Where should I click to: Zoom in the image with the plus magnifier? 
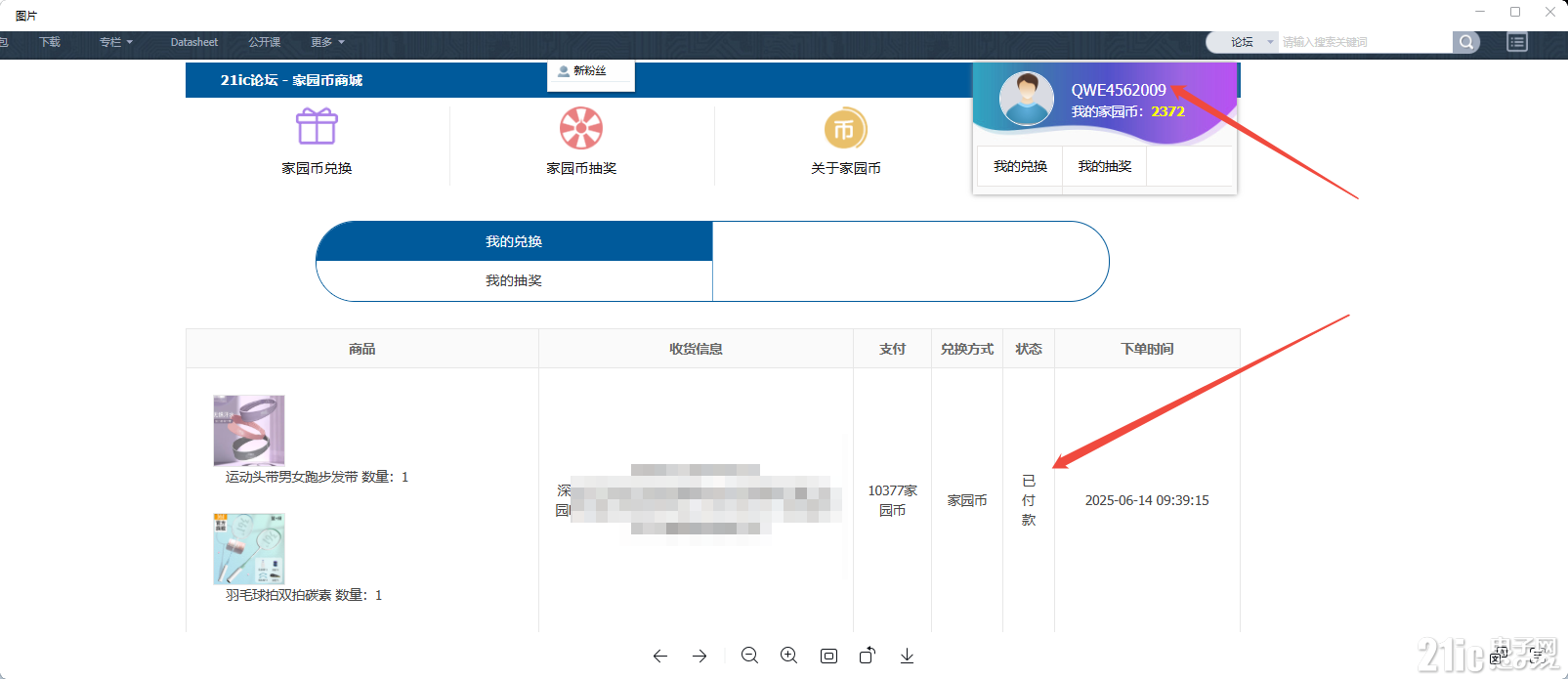click(789, 656)
